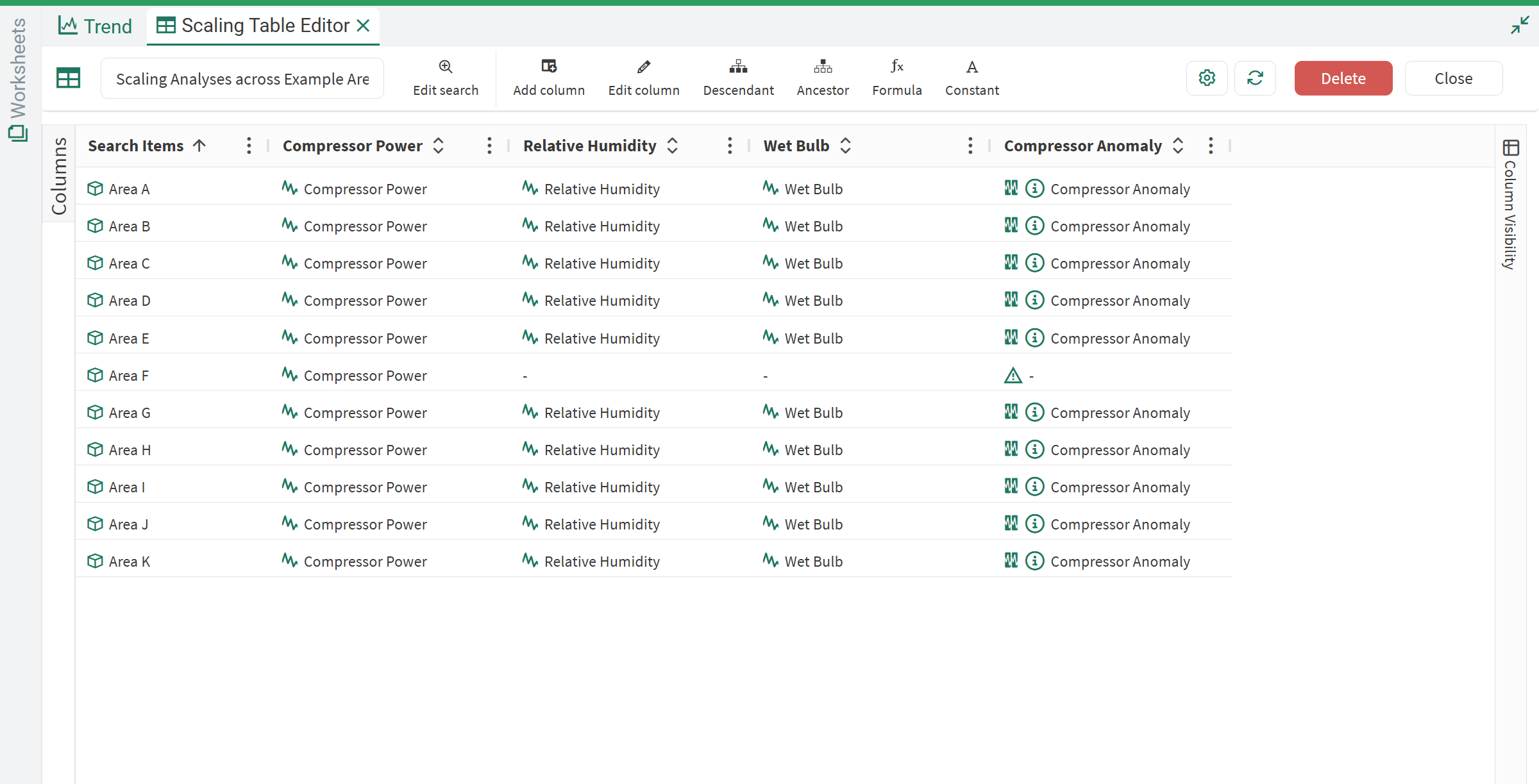Screen dimensions: 1539x784
Task: Add a Constant column
Action: click(x=972, y=67)
